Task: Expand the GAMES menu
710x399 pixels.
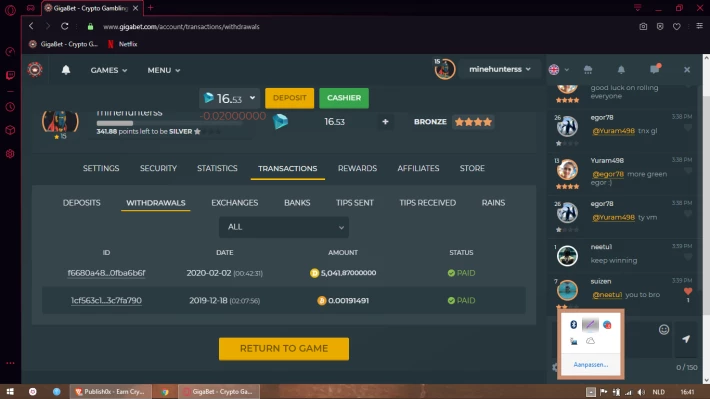Action: point(109,70)
